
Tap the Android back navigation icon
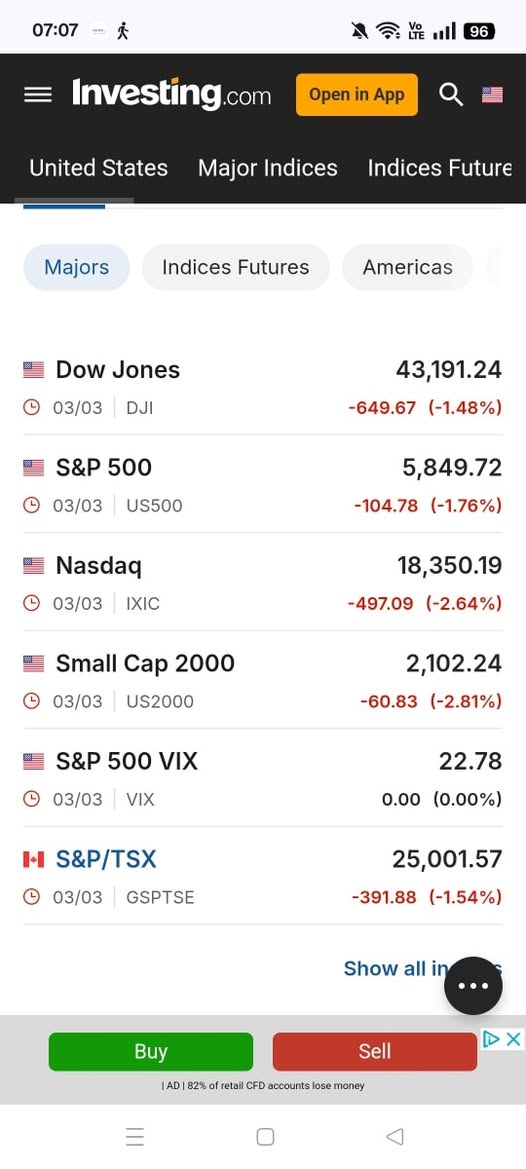(x=395, y=1136)
